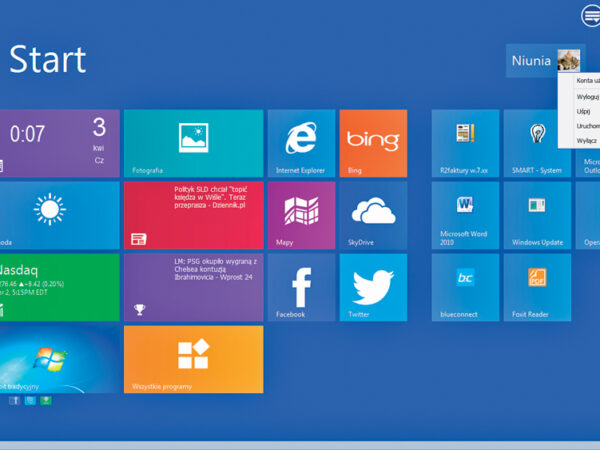Open the Foxit Reader tile
The image size is (600, 450).
coord(537,287)
